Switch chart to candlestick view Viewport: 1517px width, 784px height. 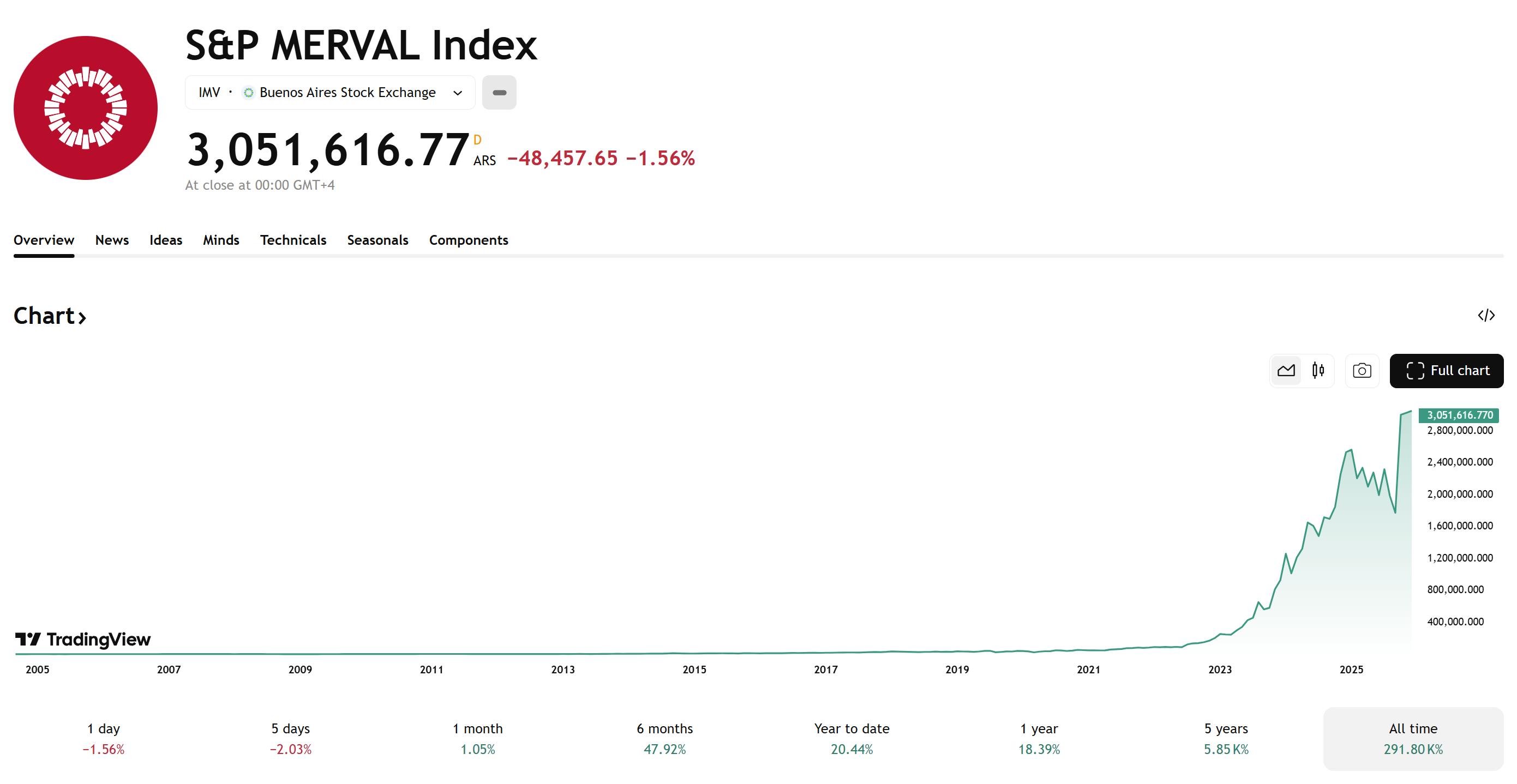1319,371
